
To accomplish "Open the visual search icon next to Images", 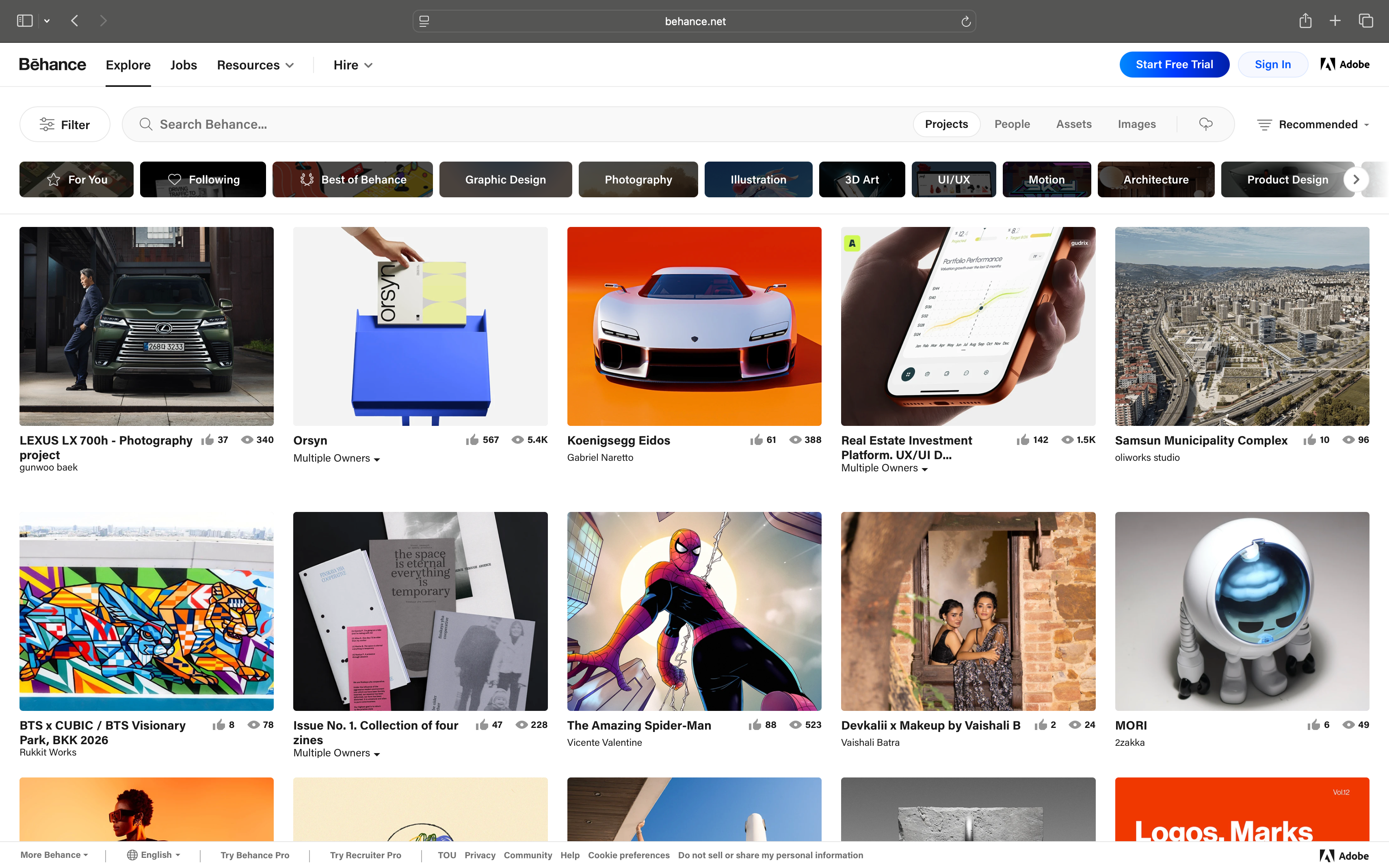I will tap(1206, 124).
